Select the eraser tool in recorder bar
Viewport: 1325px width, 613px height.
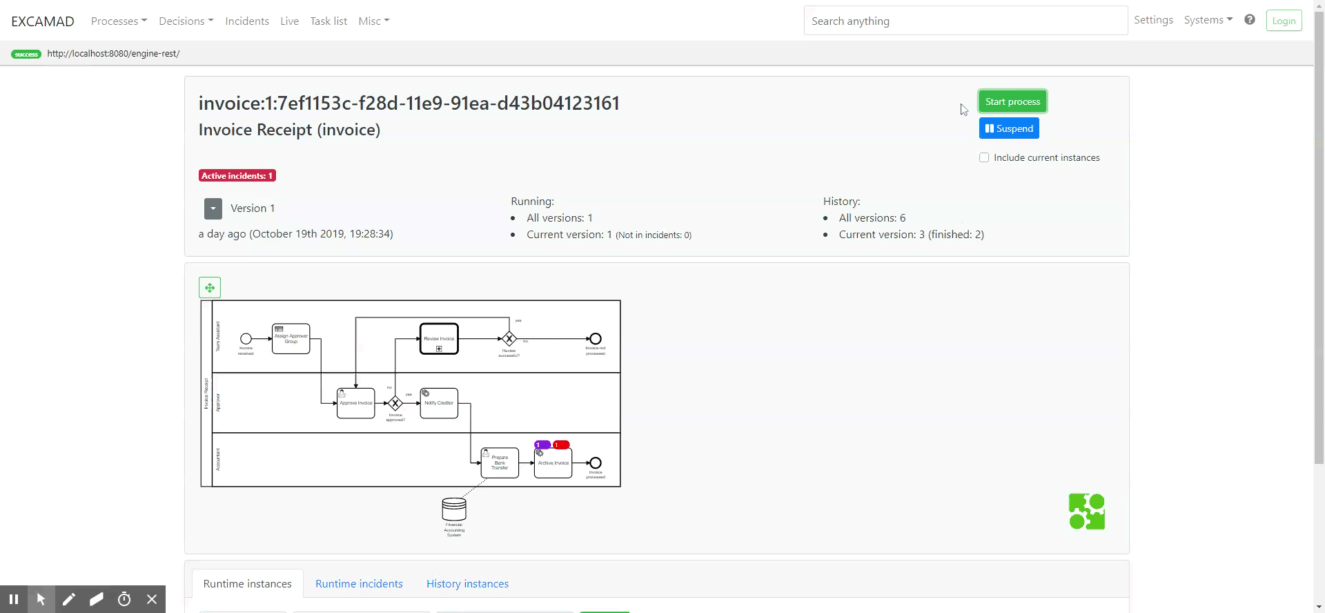pyautogui.click(x=96, y=599)
